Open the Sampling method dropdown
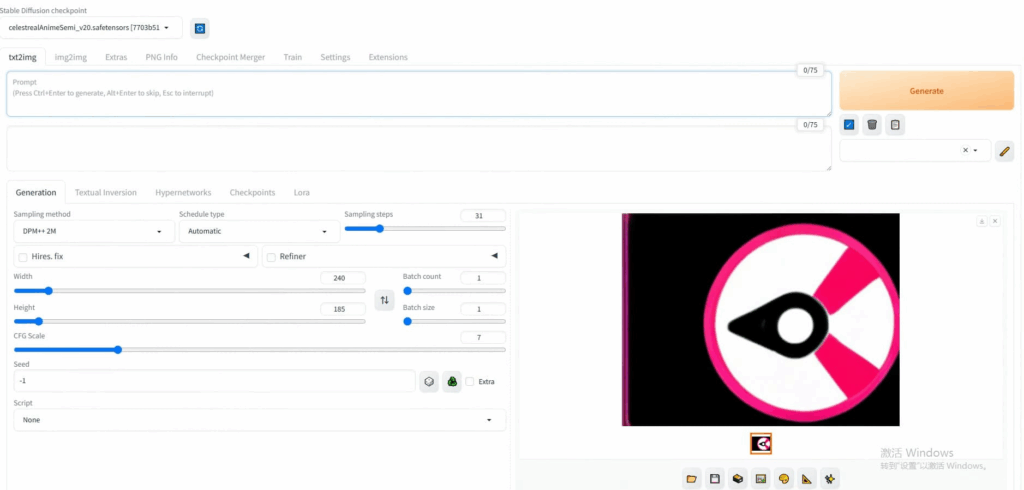The height and width of the screenshot is (490, 1024). 92,231
